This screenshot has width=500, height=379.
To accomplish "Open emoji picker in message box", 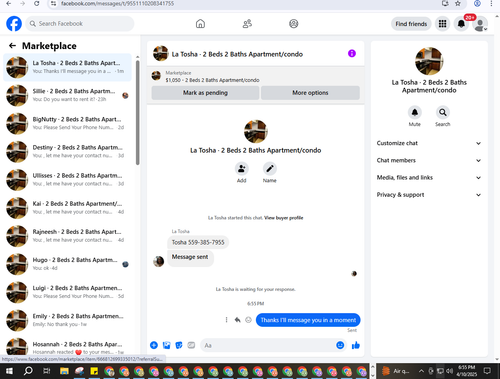I will (x=340, y=345).
